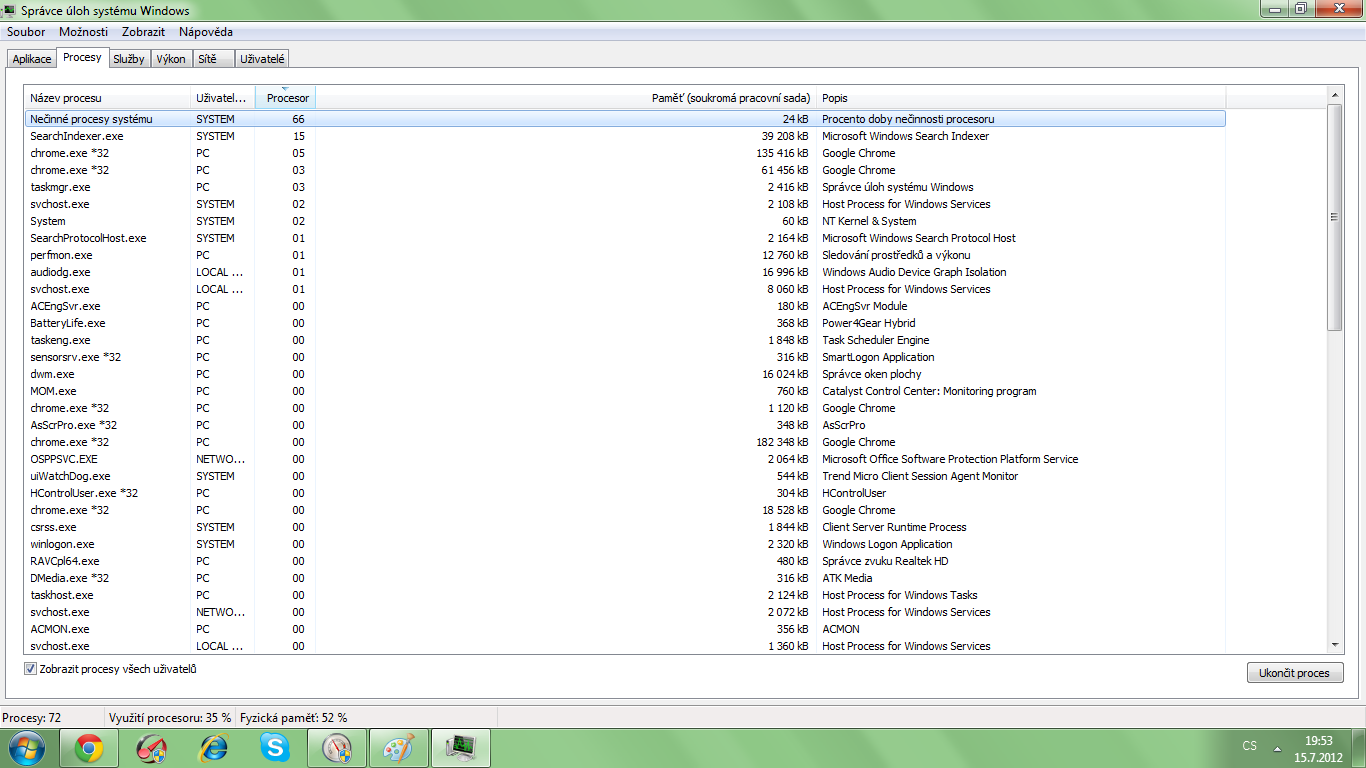Switch to the Služby tab
The height and width of the screenshot is (768, 1366).
tap(129, 59)
